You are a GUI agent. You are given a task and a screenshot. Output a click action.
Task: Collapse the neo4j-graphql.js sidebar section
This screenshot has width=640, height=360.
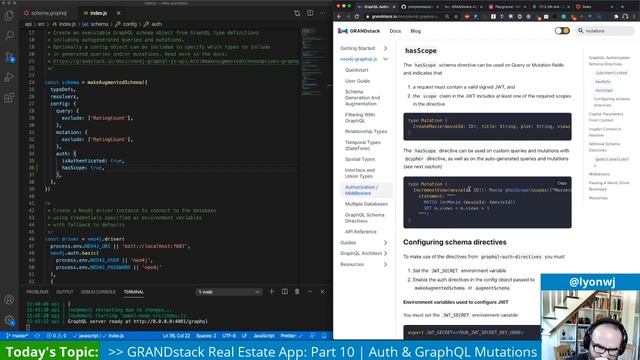[x=385, y=59]
